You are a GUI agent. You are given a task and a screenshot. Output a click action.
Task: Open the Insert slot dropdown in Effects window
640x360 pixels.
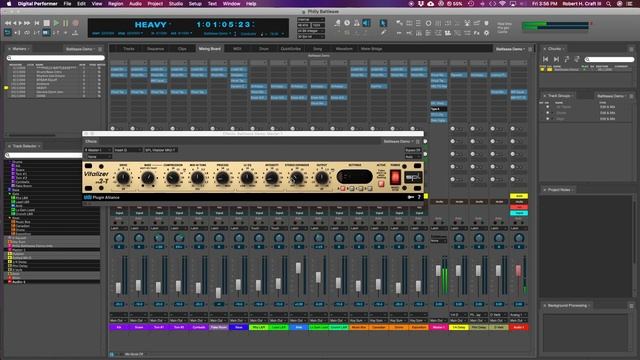(x=128, y=150)
